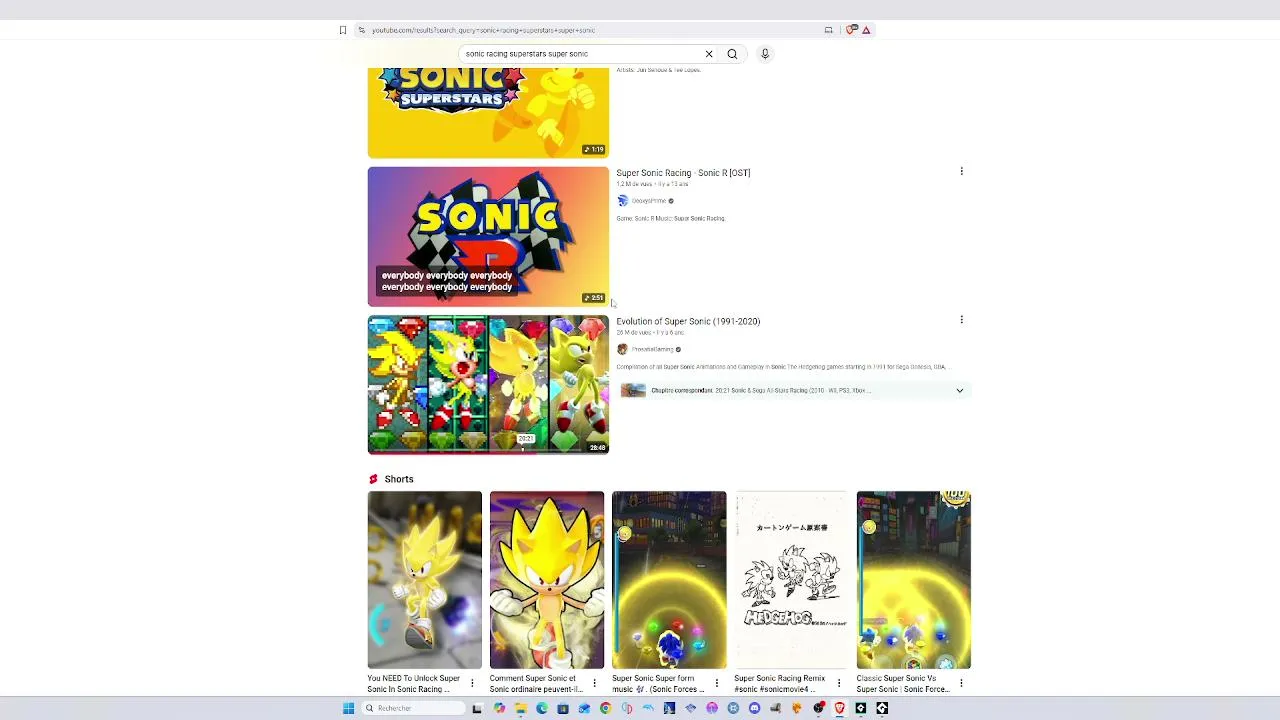1280x720 pixels.
Task: Start voice search with the microphone
Action: point(765,54)
